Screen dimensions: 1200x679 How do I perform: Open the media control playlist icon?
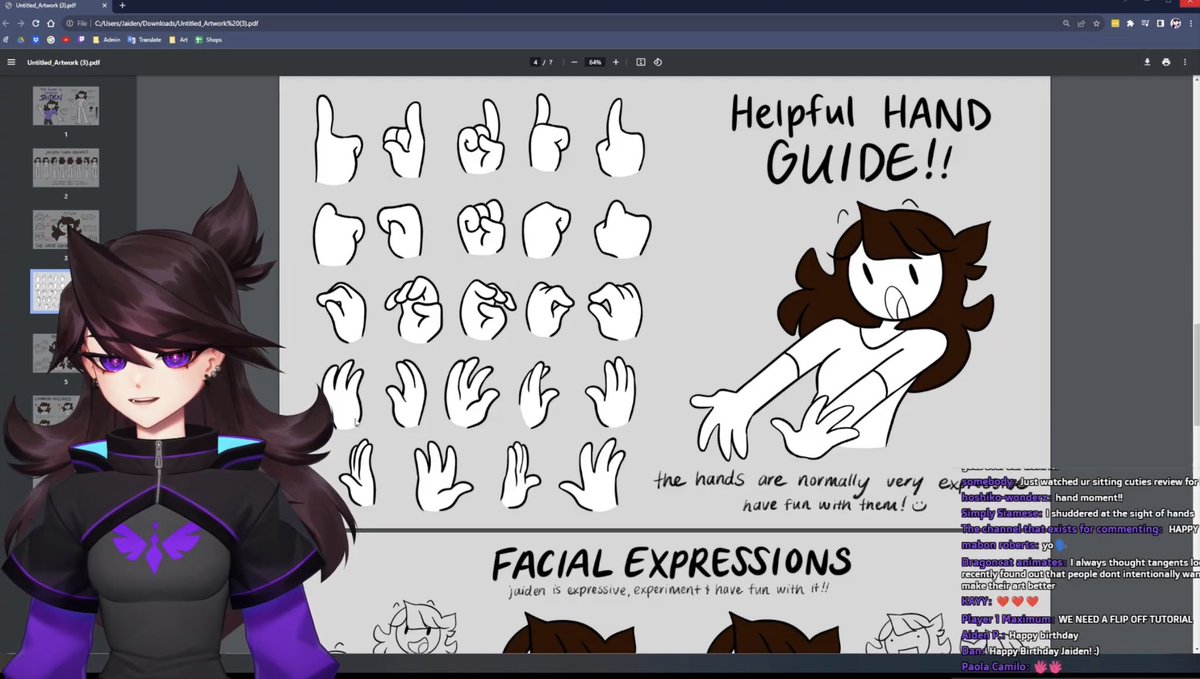tap(1145, 23)
